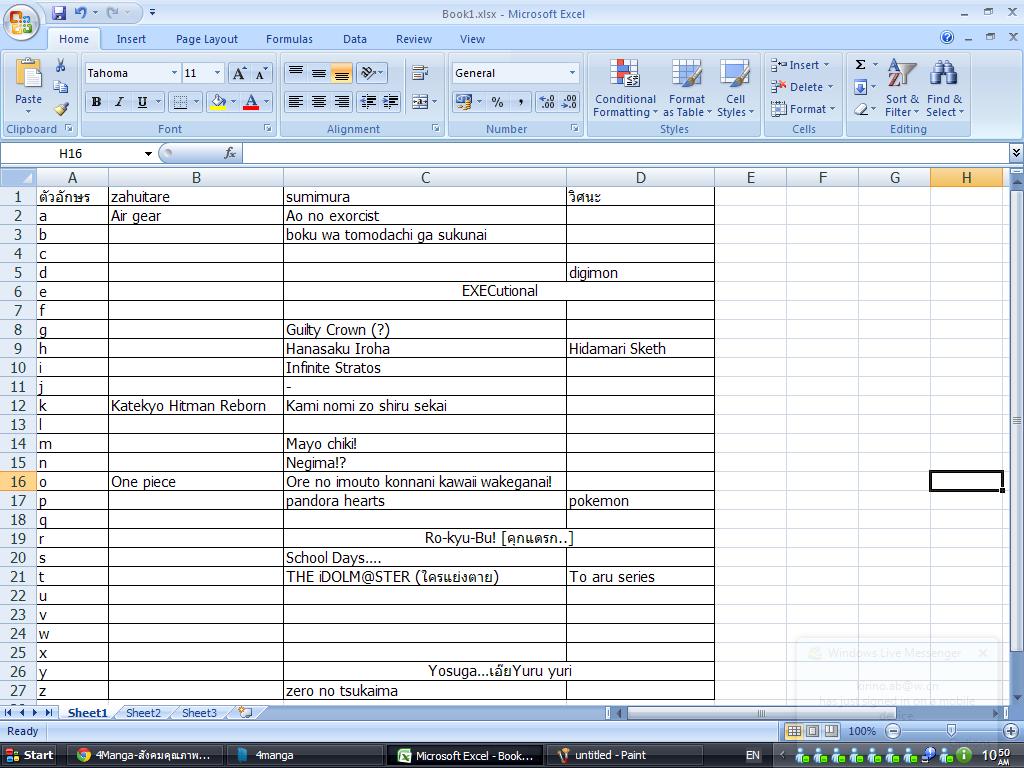Align text left in cell
The width and height of the screenshot is (1024, 768).
click(296, 102)
